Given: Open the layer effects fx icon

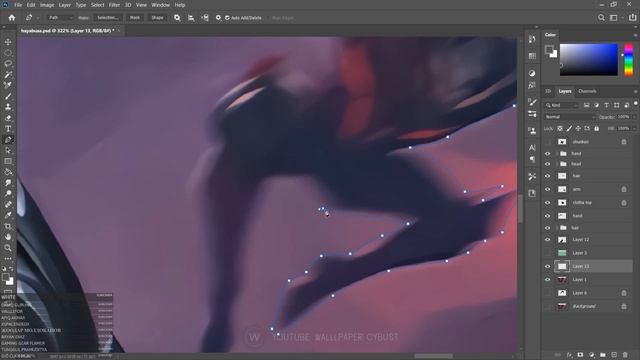Looking at the screenshot, I should pyautogui.click(x=569, y=355).
